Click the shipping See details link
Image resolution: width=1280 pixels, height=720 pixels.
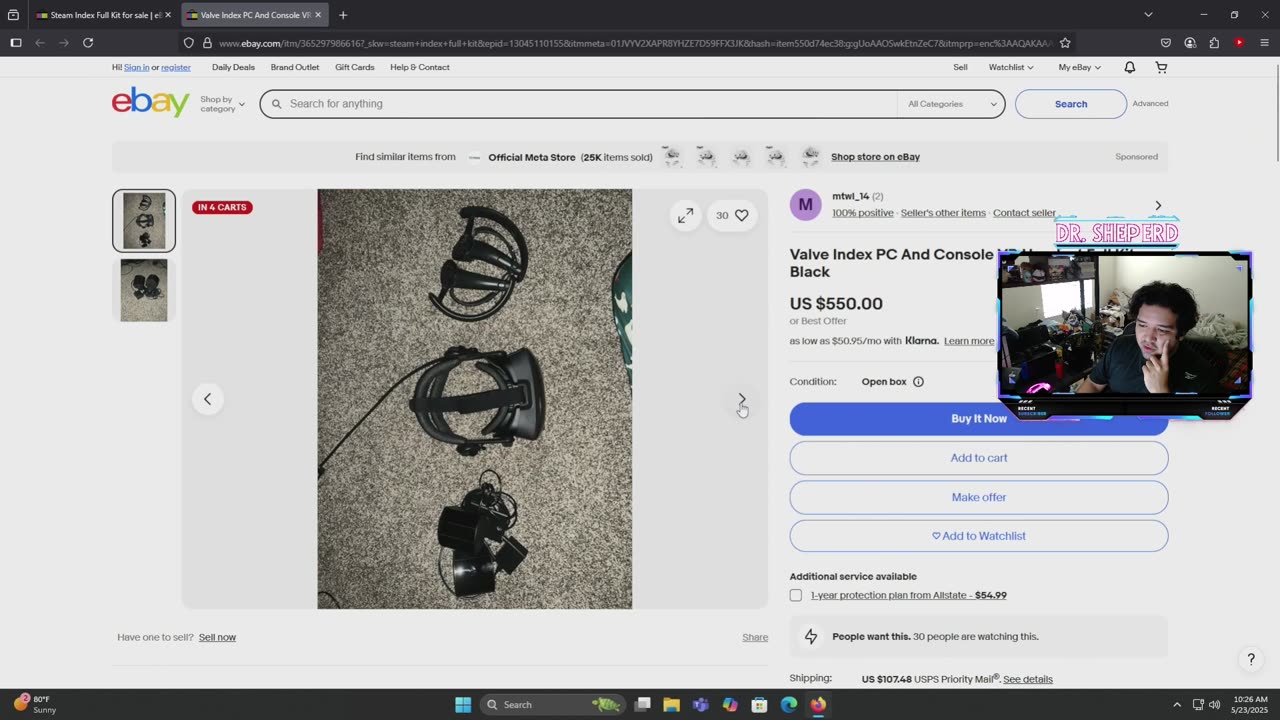coord(1028,679)
